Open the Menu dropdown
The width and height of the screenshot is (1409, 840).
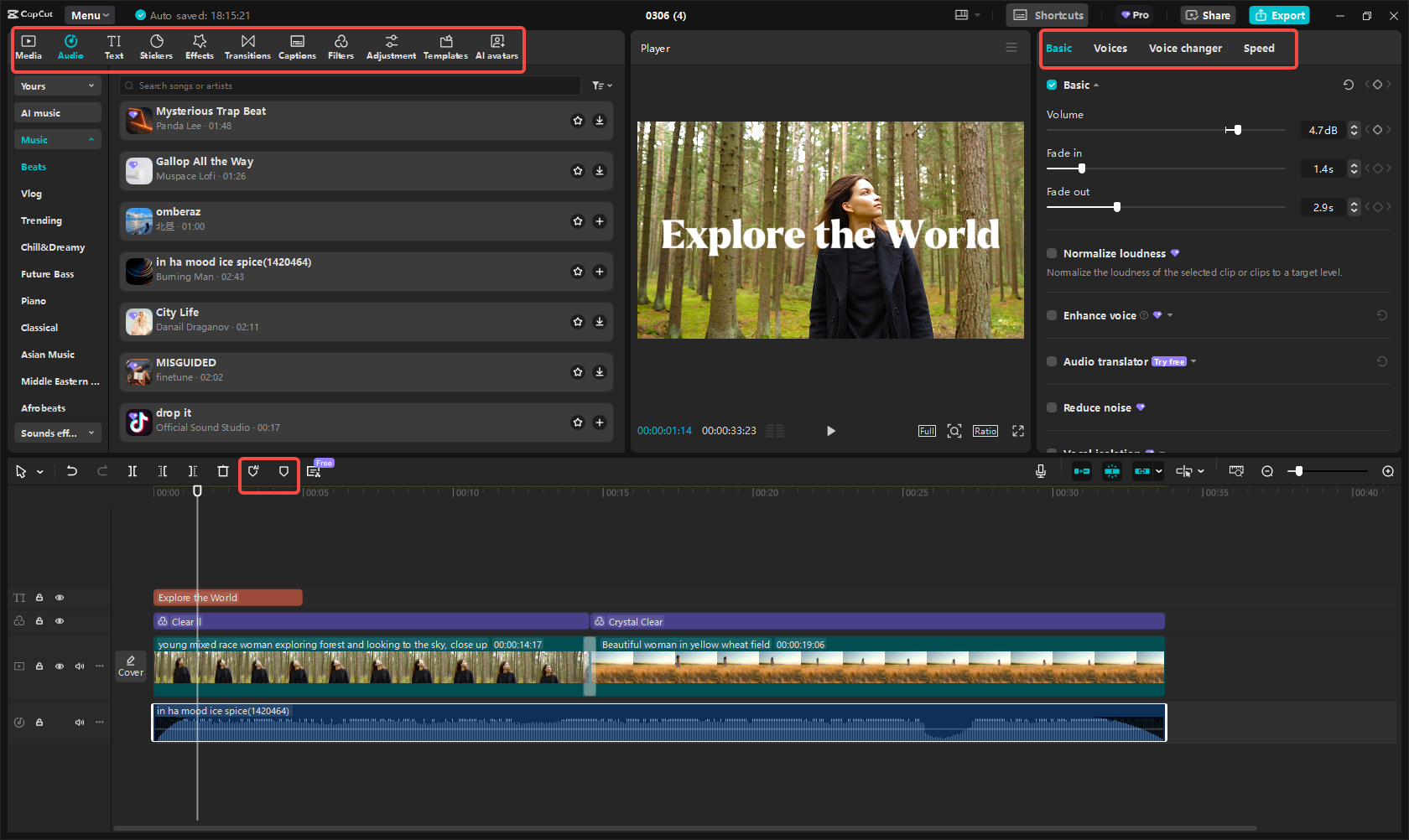(90, 15)
